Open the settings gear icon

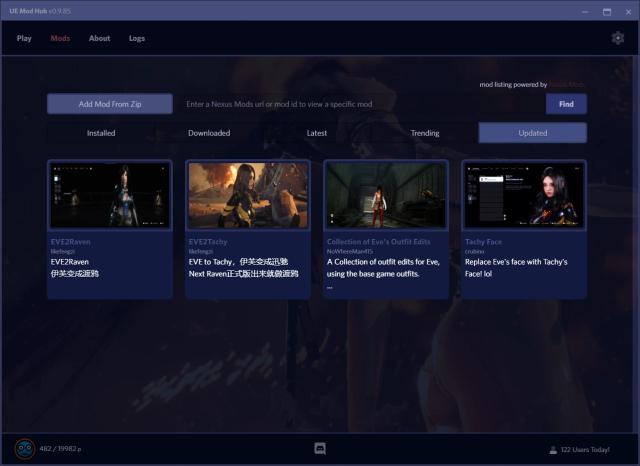click(618, 38)
